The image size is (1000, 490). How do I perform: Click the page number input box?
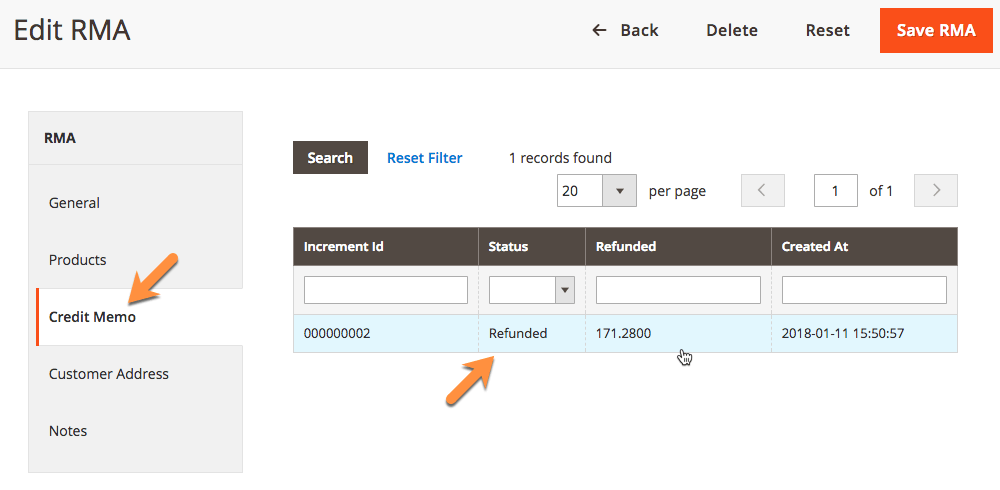tap(836, 190)
